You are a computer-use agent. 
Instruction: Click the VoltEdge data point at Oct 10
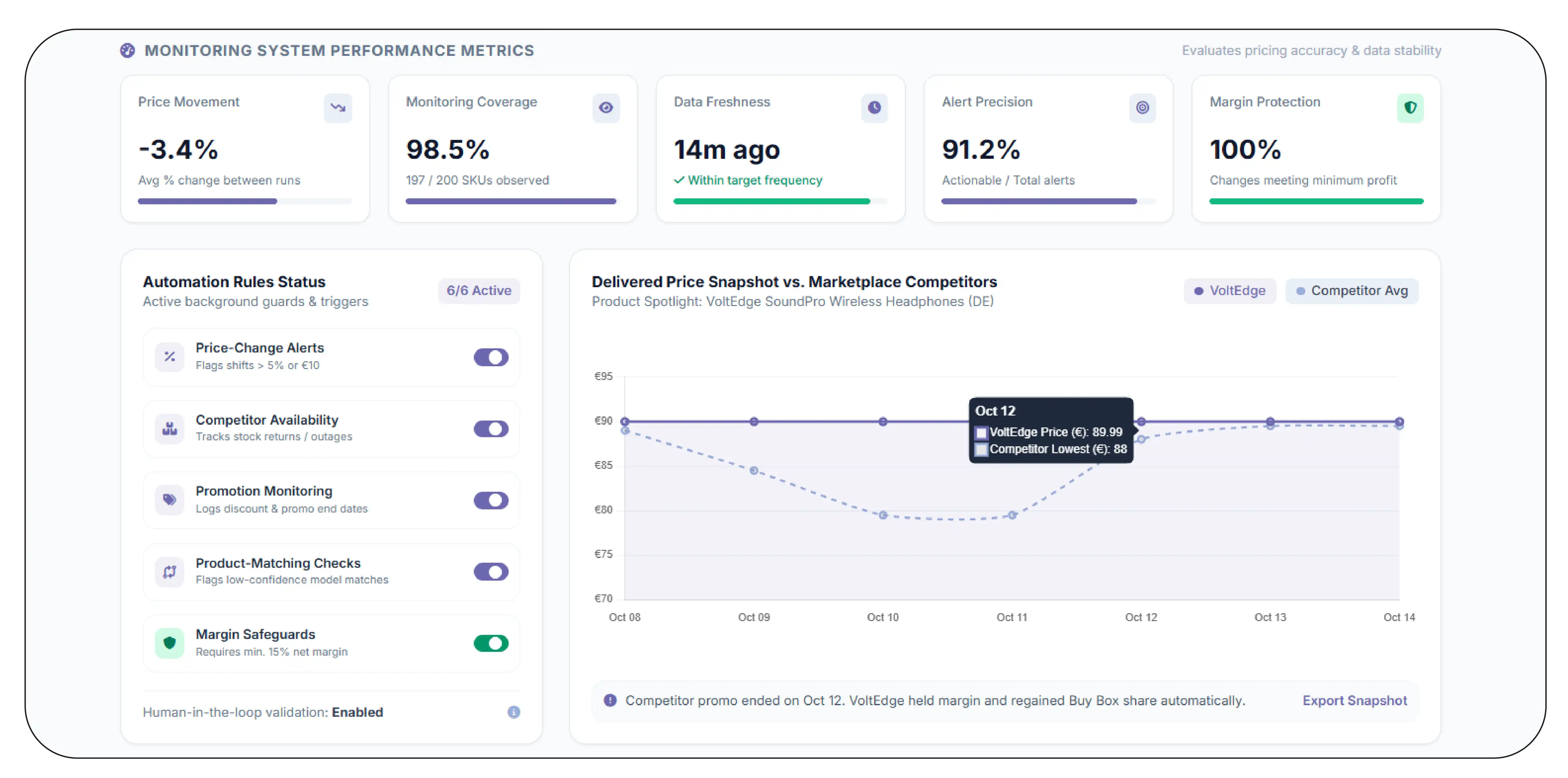click(x=883, y=421)
